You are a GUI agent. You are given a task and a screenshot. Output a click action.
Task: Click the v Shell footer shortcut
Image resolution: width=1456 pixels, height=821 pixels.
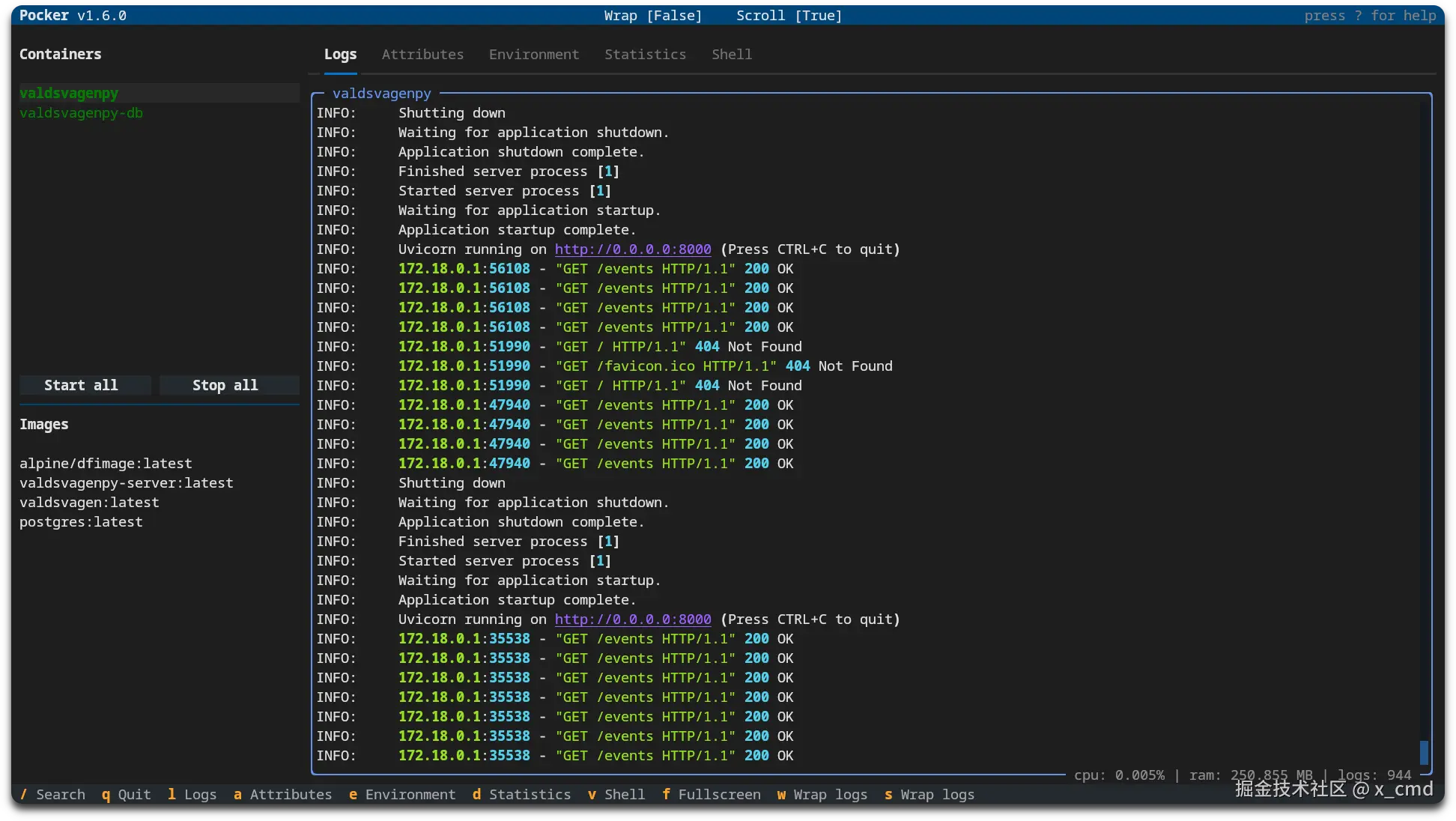click(x=616, y=795)
